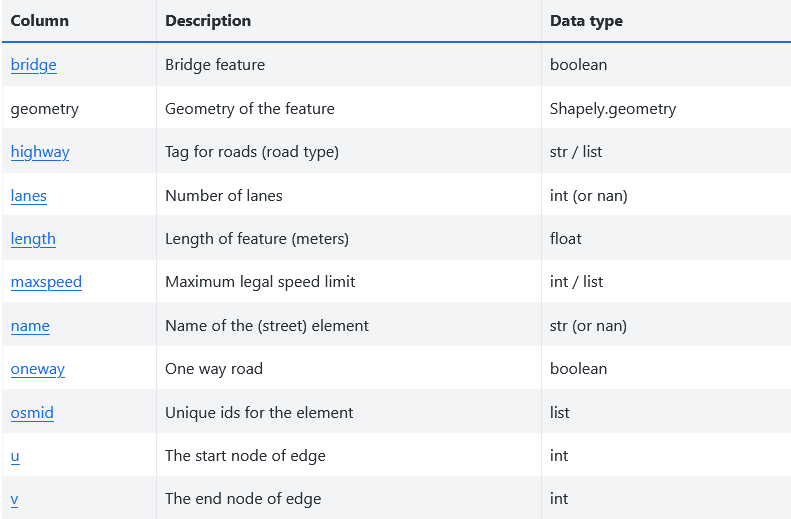
Task: Open the length column link
Action: [x=33, y=239]
